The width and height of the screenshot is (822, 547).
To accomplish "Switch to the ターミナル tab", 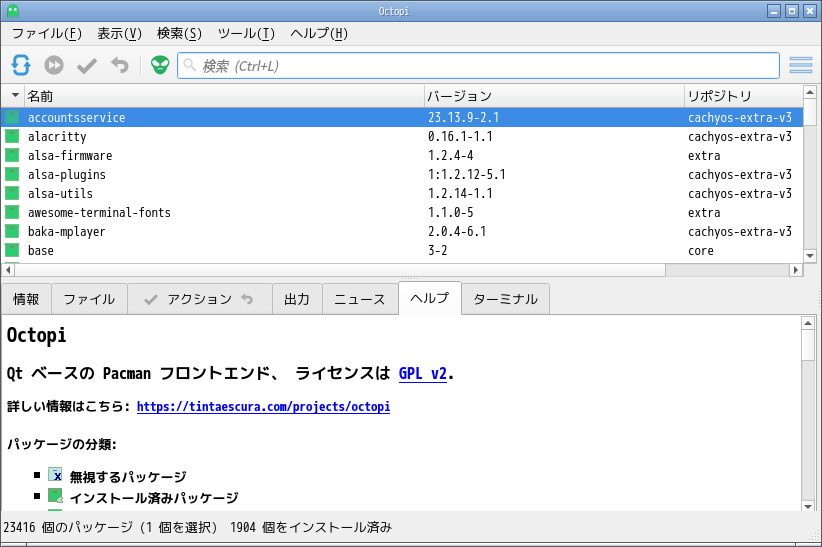I will pos(505,299).
